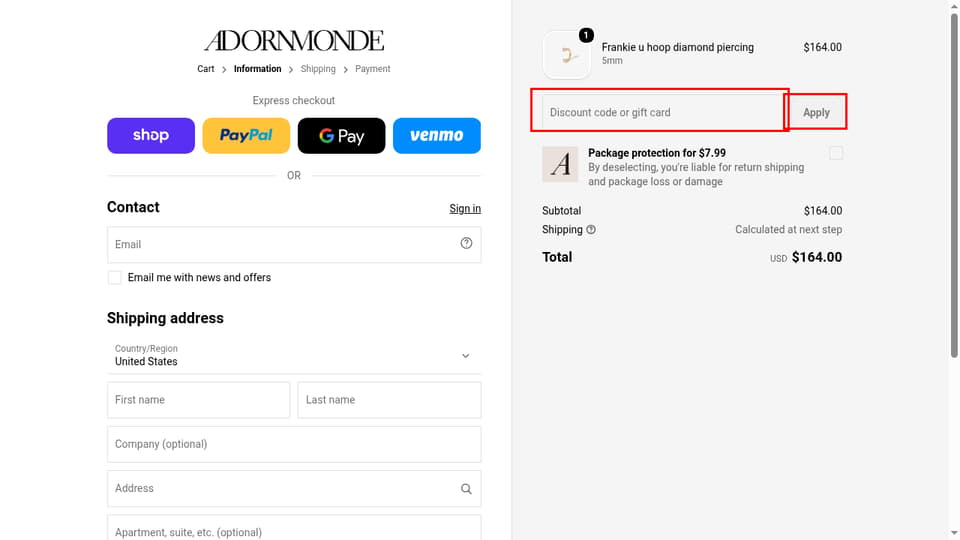Check out with Shop Pay
This screenshot has height=540, width=960.
click(151, 135)
